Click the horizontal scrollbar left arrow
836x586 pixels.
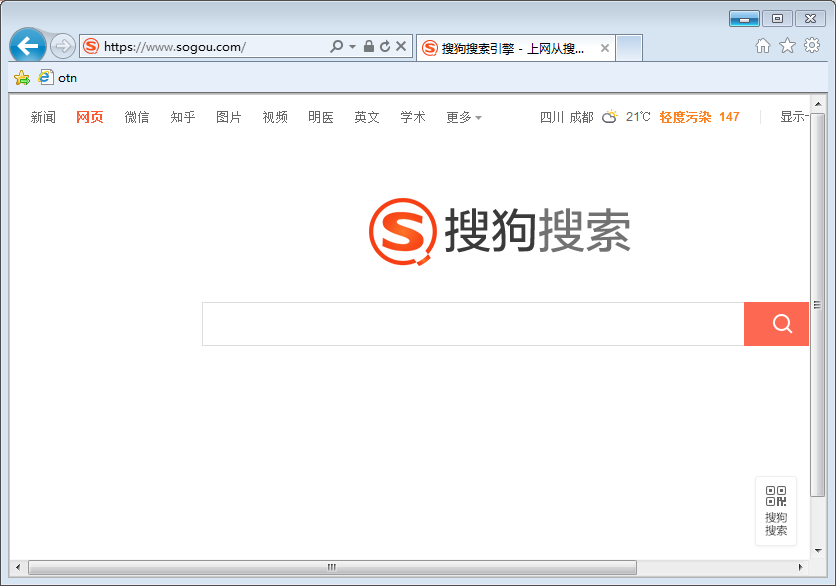pyautogui.click(x=18, y=567)
